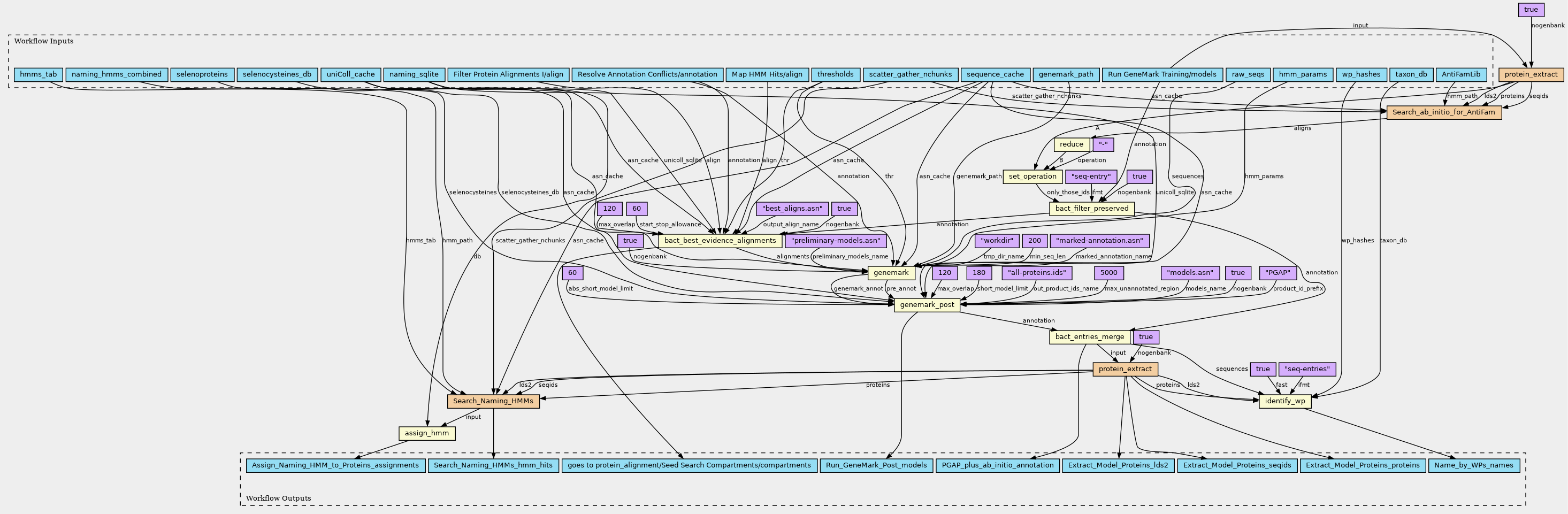Viewport: 1568px width, 514px height.
Task: Click the "all-proteins.ids" constant node
Action: click(x=1037, y=273)
